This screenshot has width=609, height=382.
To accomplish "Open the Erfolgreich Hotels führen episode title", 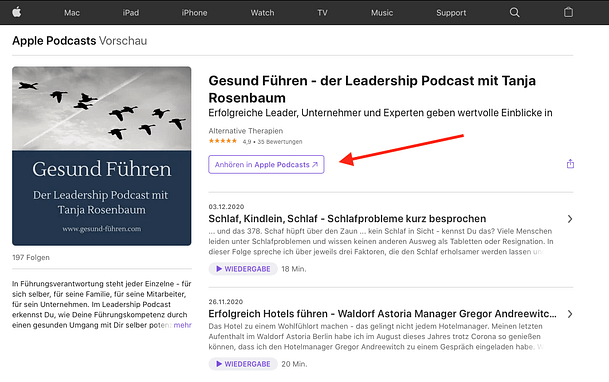I will [383, 314].
